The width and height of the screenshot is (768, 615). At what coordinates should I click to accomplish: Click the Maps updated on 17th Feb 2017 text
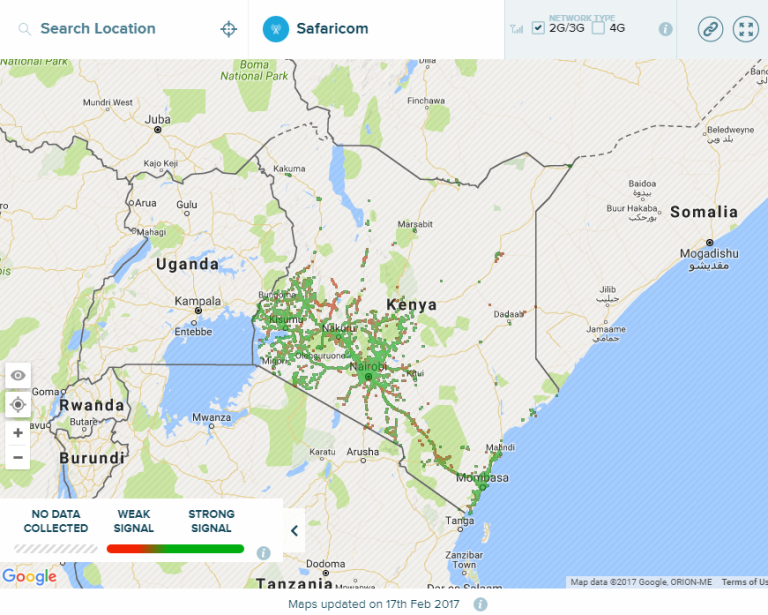pyautogui.click(x=374, y=604)
